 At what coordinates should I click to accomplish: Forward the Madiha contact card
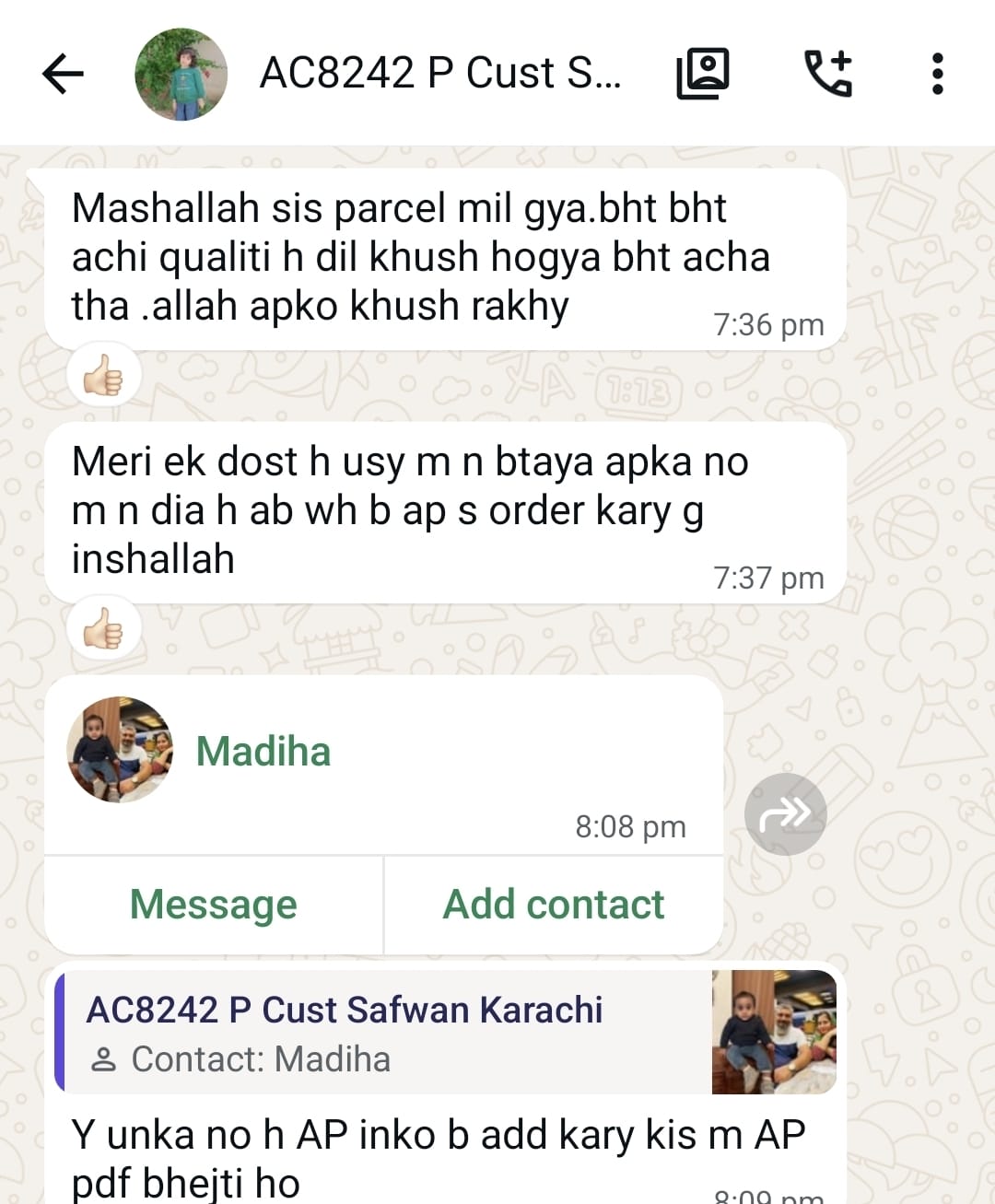tap(785, 814)
